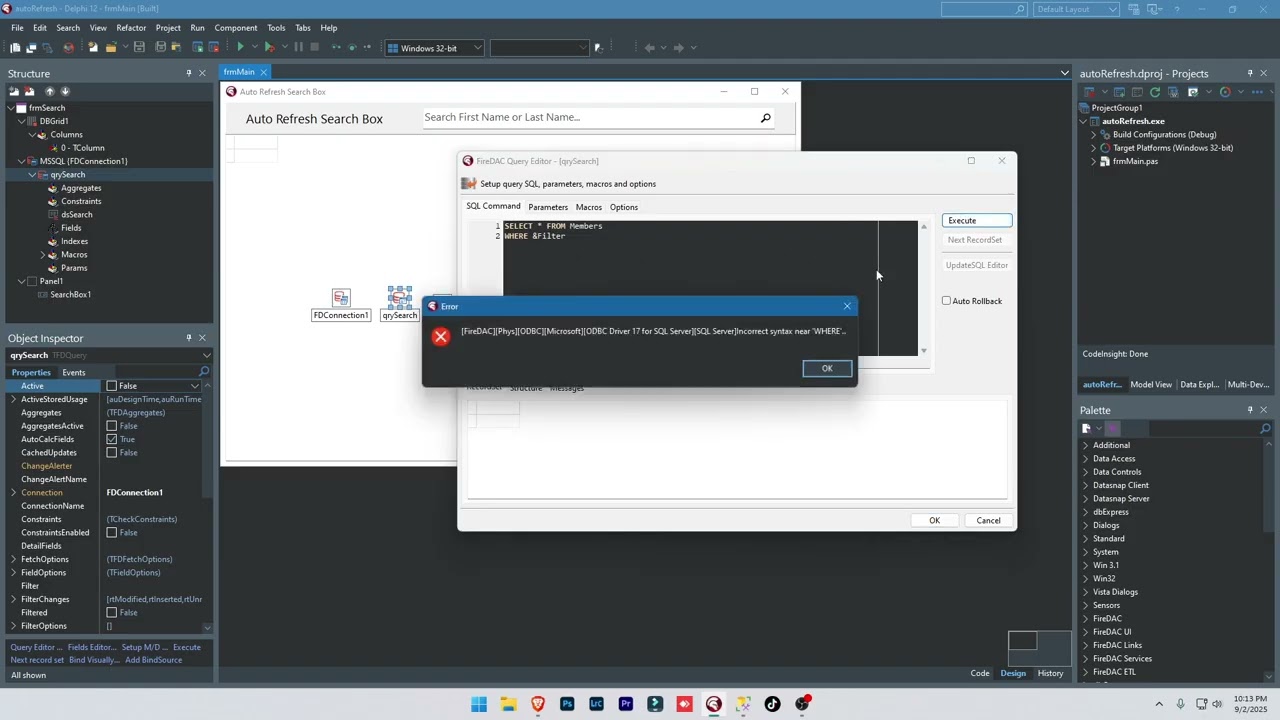
Task: Toggle the ConstraintsEnabled checkbox
Action: click(x=112, y=532)
